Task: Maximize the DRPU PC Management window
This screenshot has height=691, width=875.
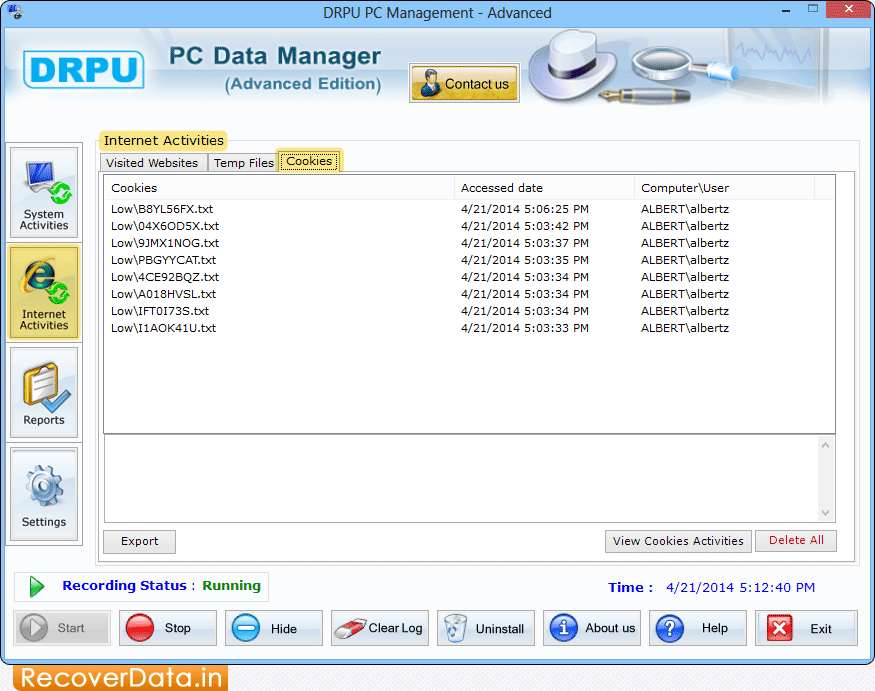Action: (x=812, y=9)
